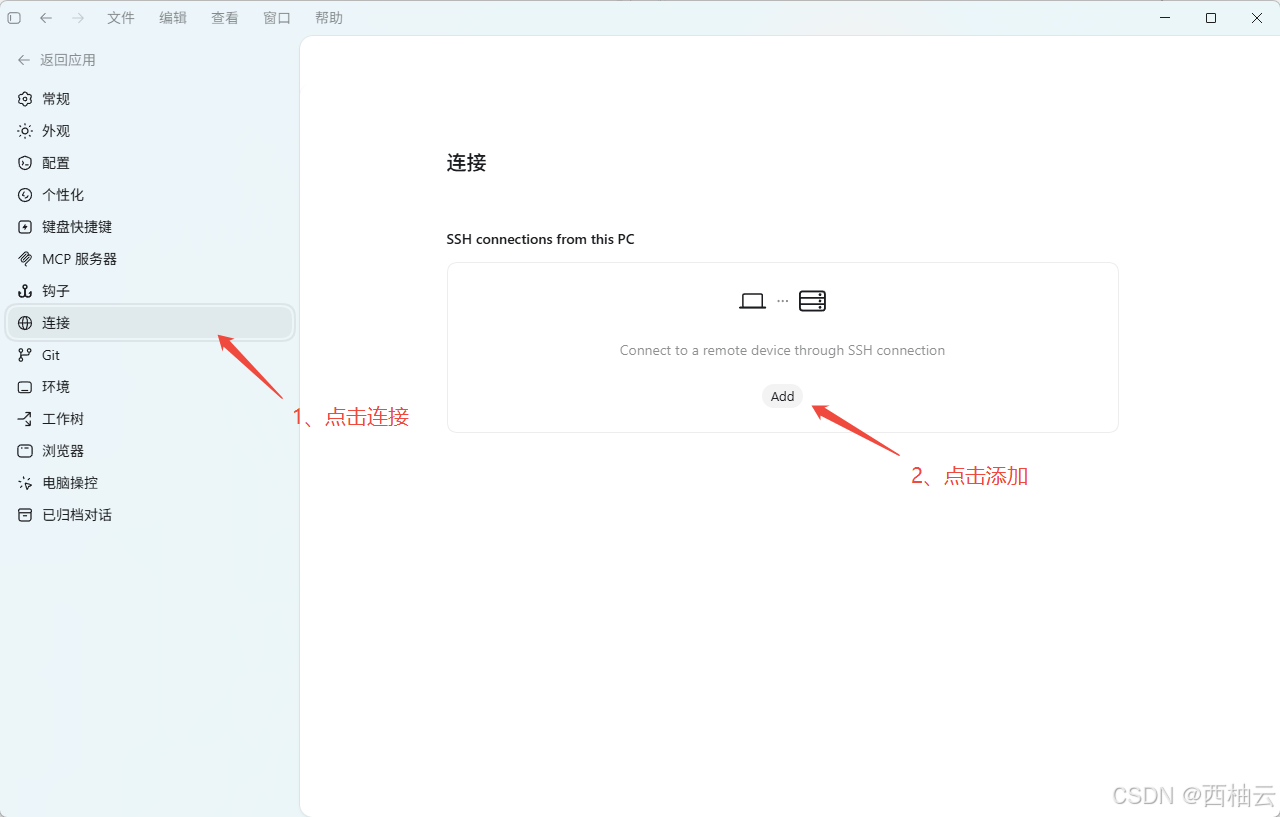Screen dimensions: 1280x817
Task: Open 个性化 settings
Action: pyautogui.click(x=150, y=195)
